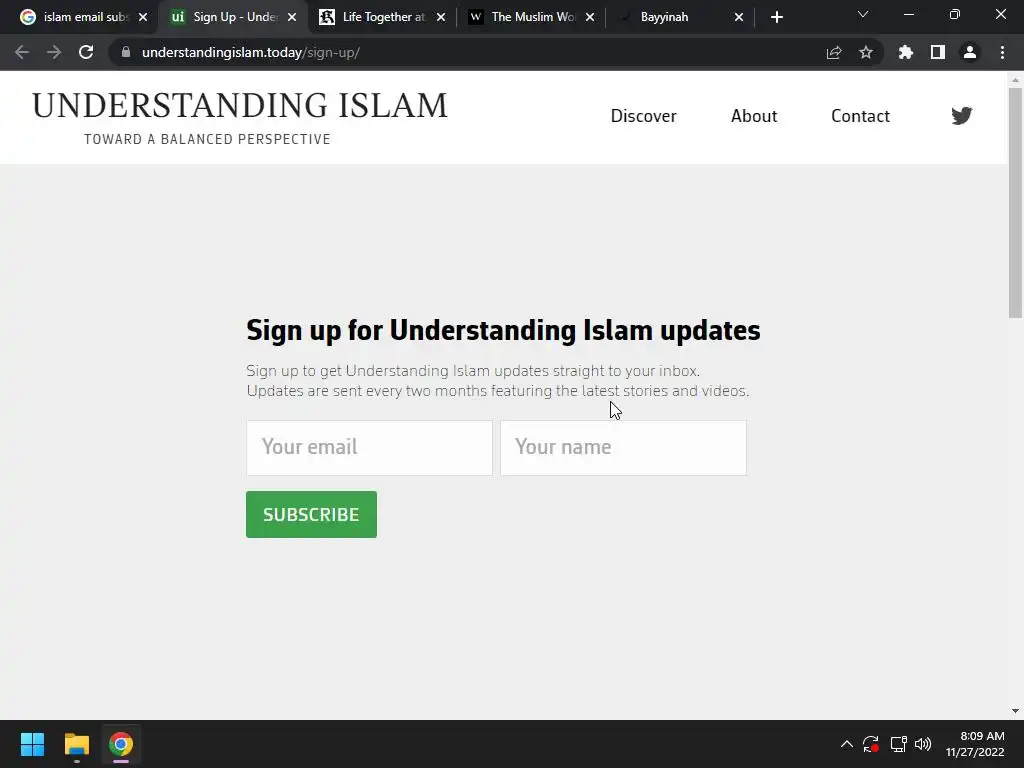1024x768 pixels.
Task: Click the 'Toward a Balanced Perspective' tagline
Action: point(207,139)
